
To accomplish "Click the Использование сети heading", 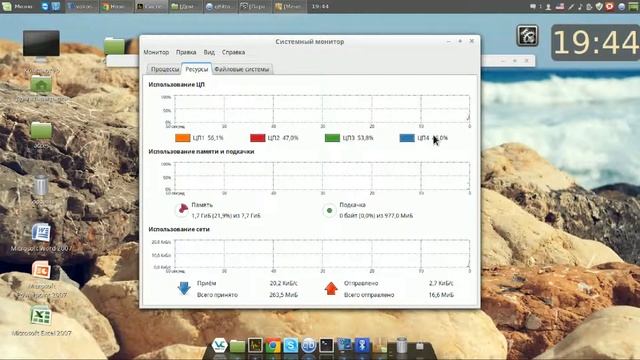I will (179, 229).
